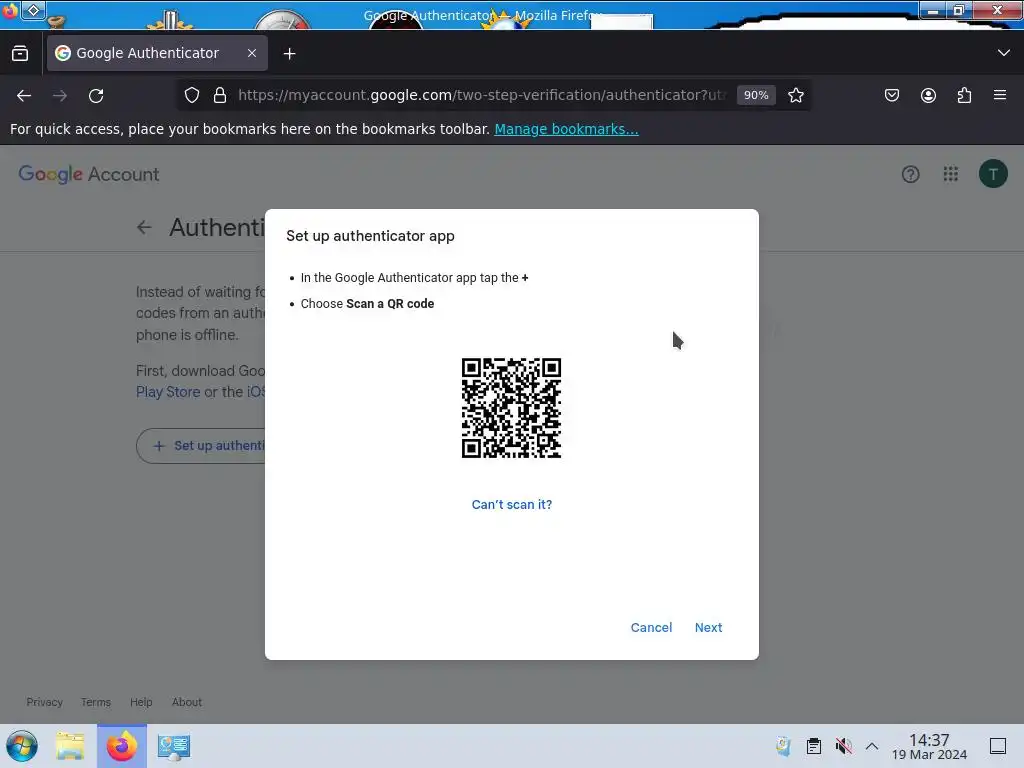The image size is (1024, 768).
Task: Open the tracking protection shield icon
Action: 191,95
